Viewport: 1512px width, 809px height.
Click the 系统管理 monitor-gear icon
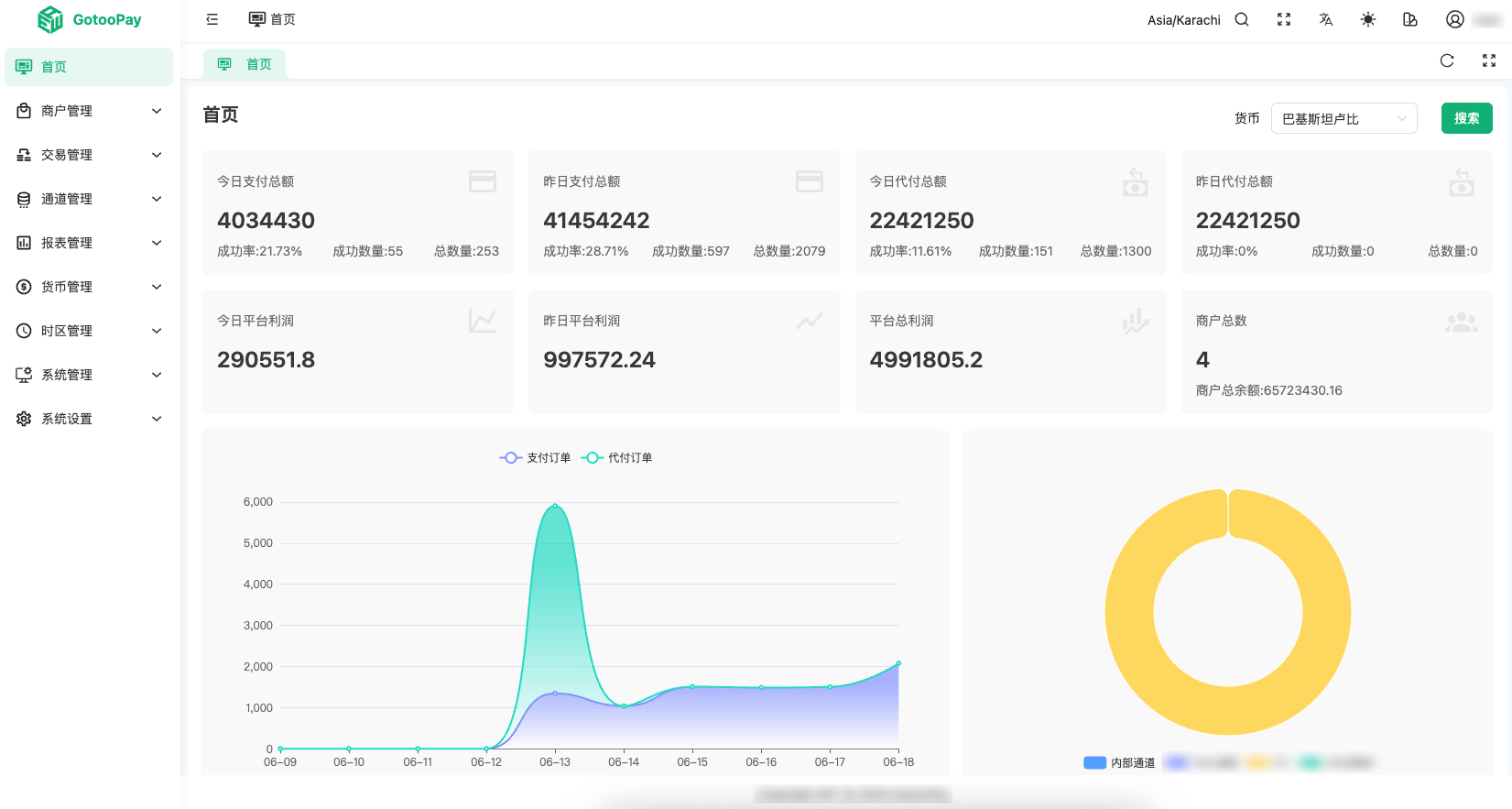pos(24,375)
